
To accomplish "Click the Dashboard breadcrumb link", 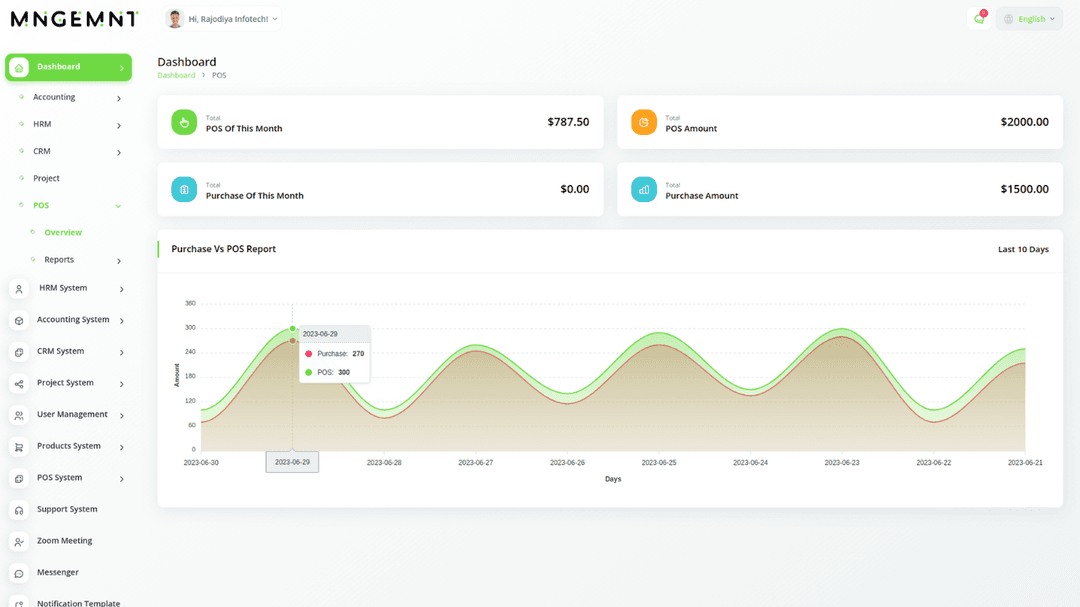I will [176, 75].
